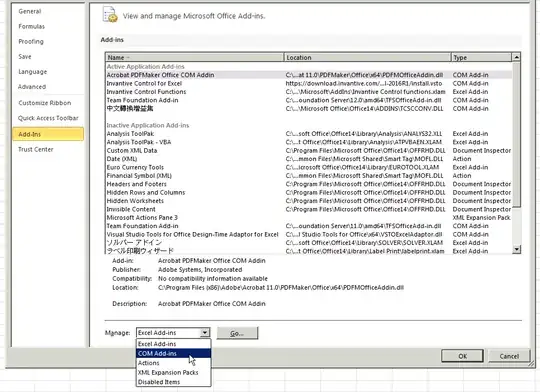The width and height of the screenshot is (540, 392).
Task: Select Analysis ToolPak - VBA row
Action: point(309,142)
